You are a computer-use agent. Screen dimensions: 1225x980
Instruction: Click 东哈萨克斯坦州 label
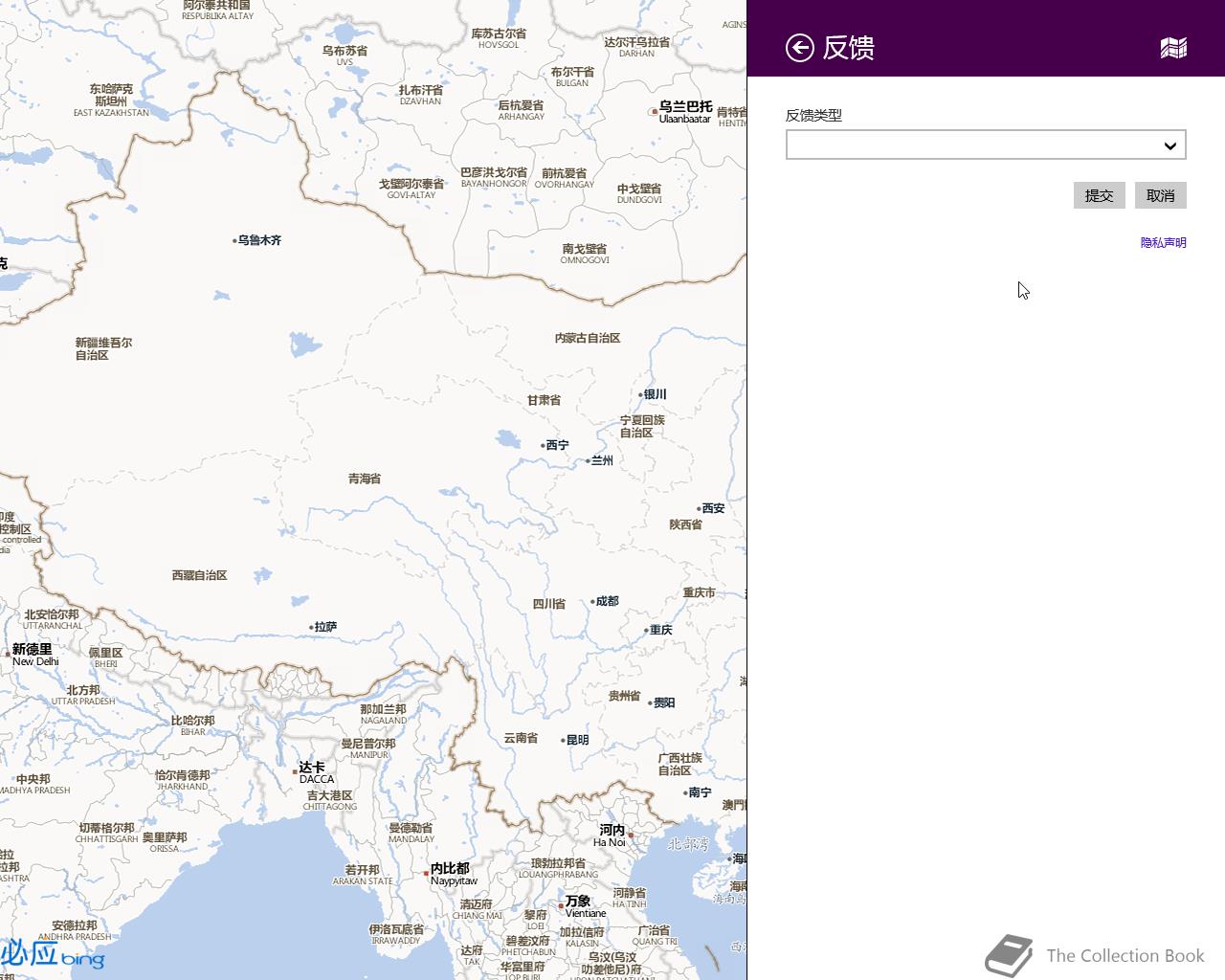[111, 100]
